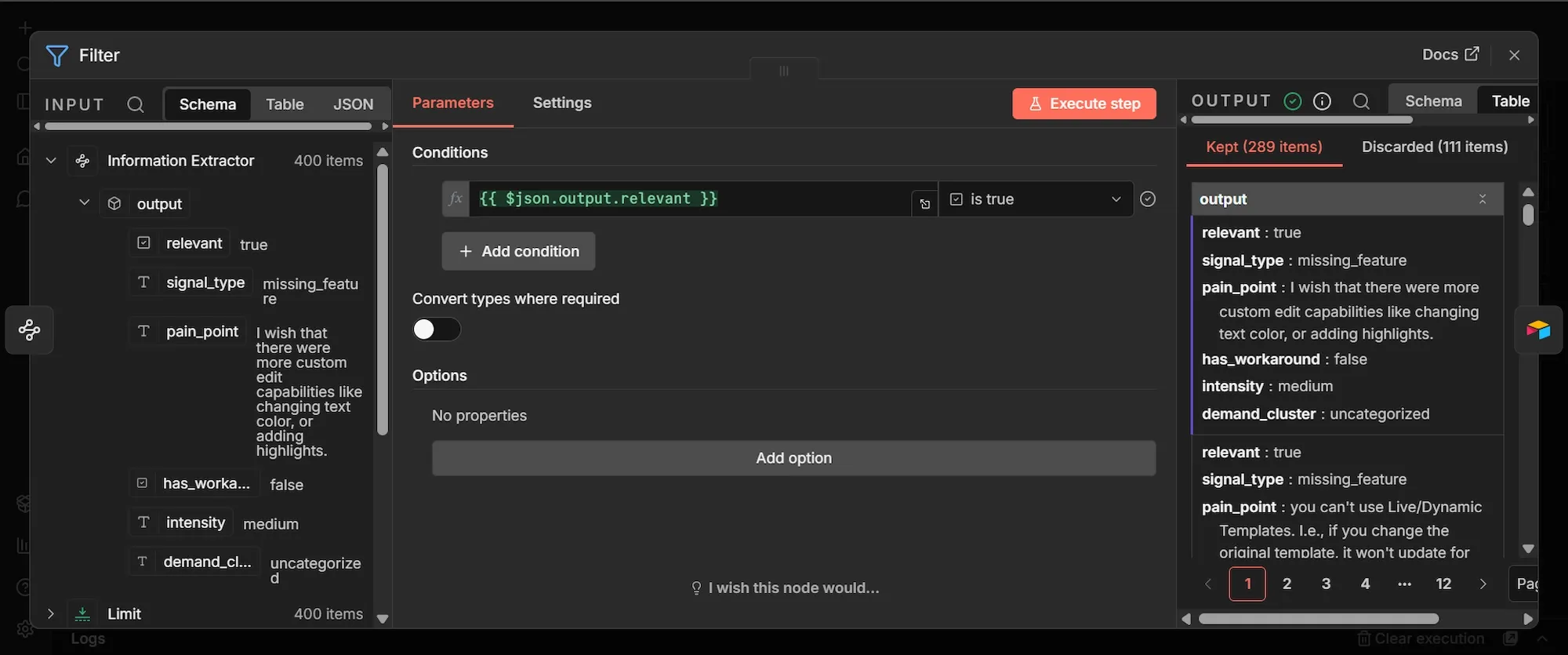Image resolution: width=1568 pixels, height=655 pixels.
Task: Click the input panel vertical scrollbar
Action: coord(383,300)
